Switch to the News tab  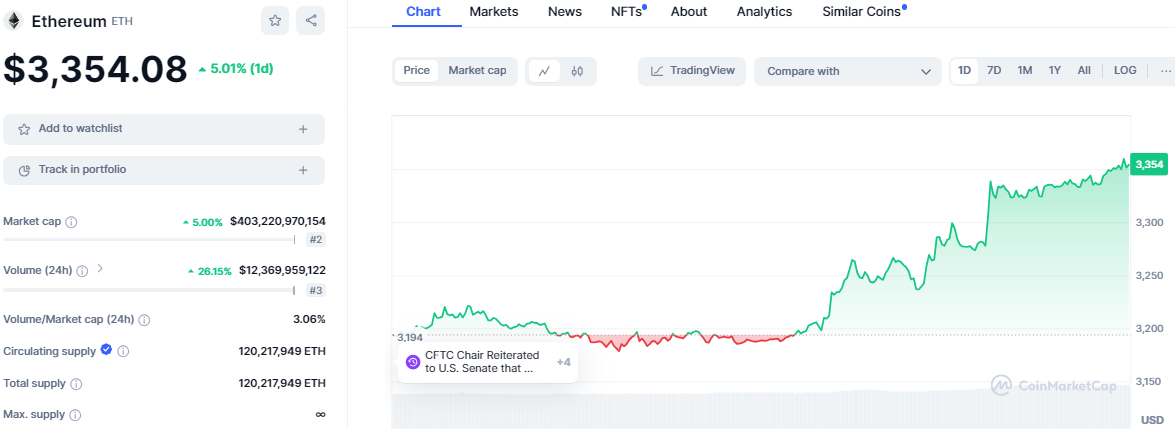[564, 11]
